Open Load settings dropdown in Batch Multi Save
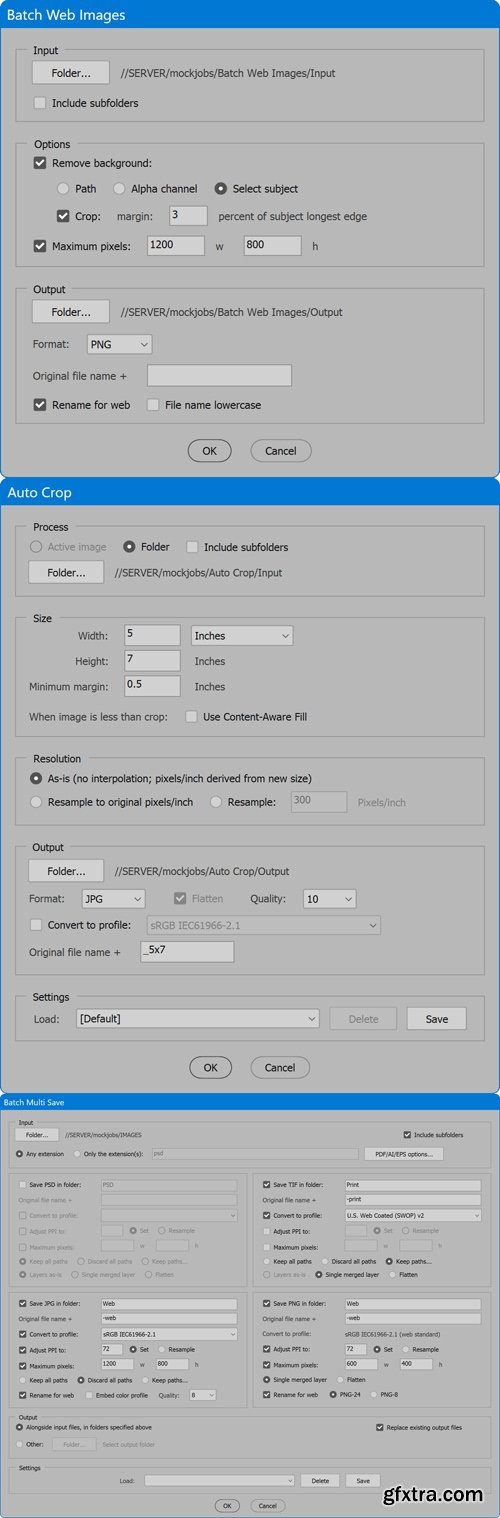The width and height of the screenshot is (500, 1518). (x=220, y=1480)
